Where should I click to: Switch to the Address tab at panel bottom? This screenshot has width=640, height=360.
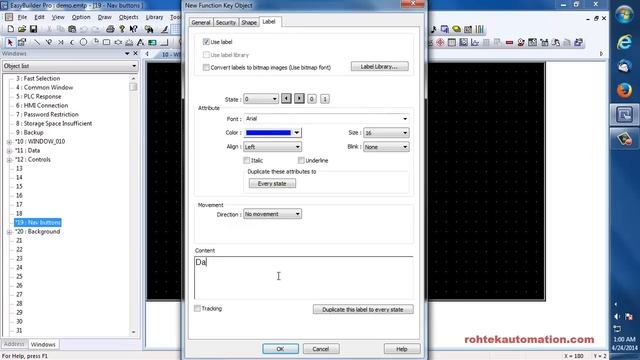coord(14,344)
